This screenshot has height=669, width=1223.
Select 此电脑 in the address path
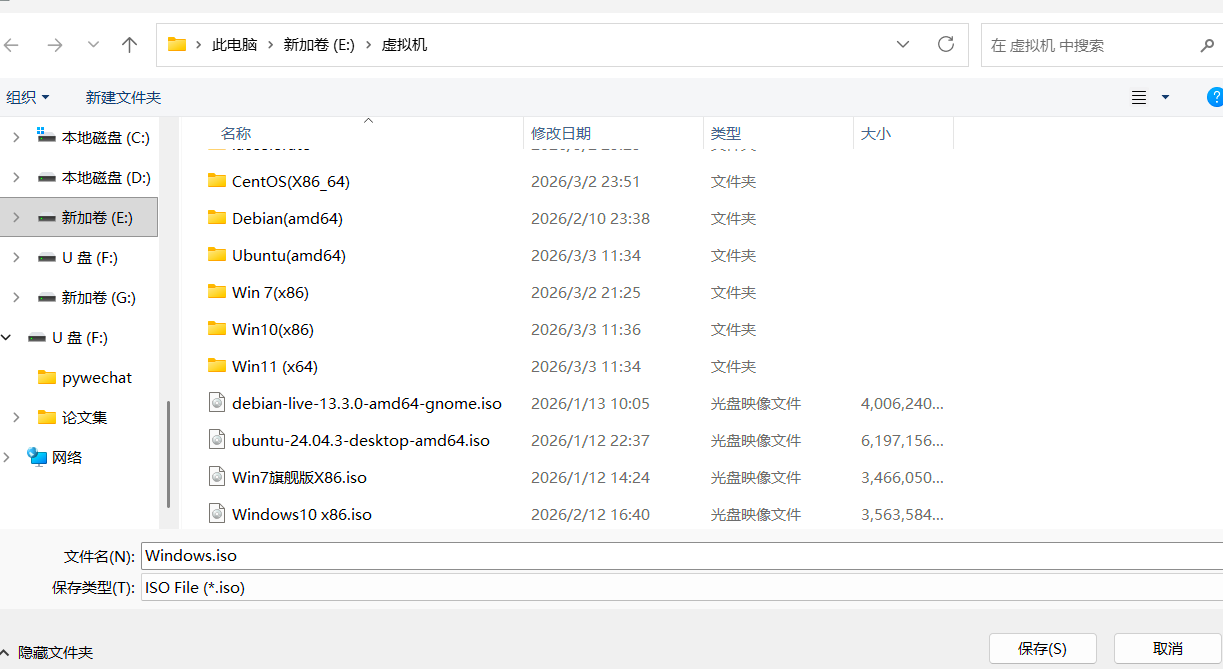point(234,45)
